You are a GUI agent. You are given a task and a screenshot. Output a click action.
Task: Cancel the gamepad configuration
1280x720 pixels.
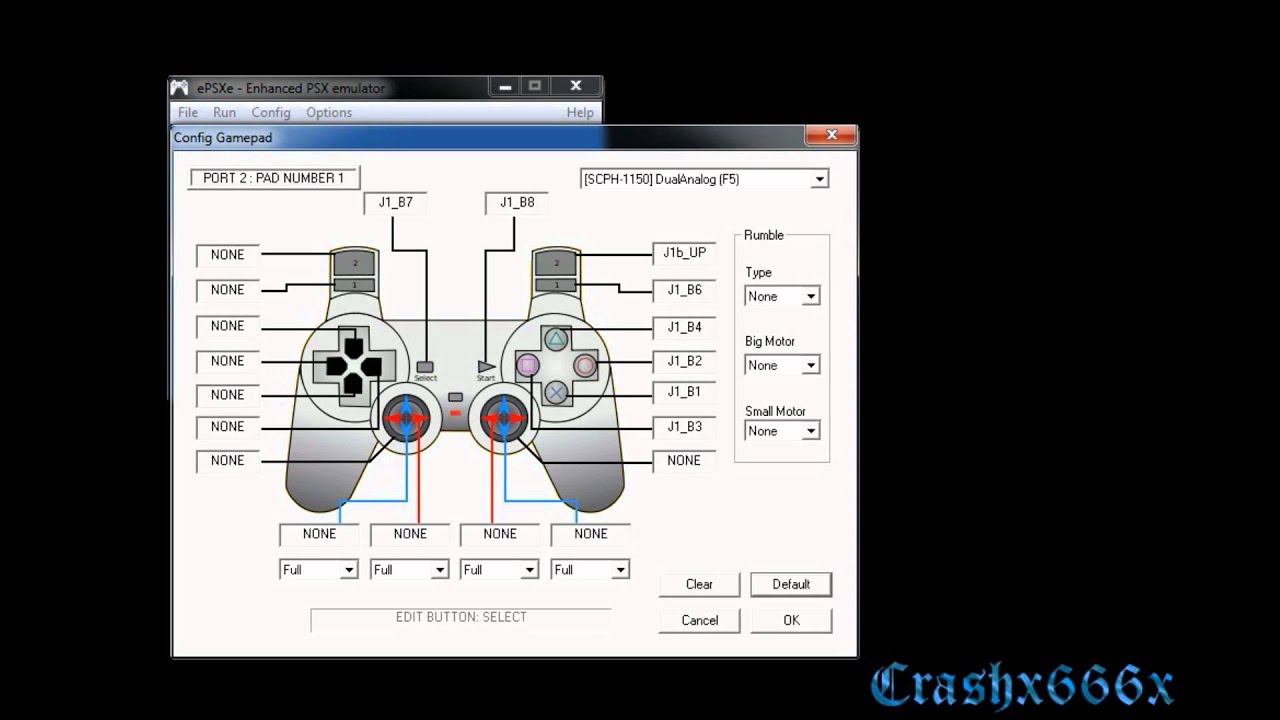pyautogui.click(x=699, y=620)
